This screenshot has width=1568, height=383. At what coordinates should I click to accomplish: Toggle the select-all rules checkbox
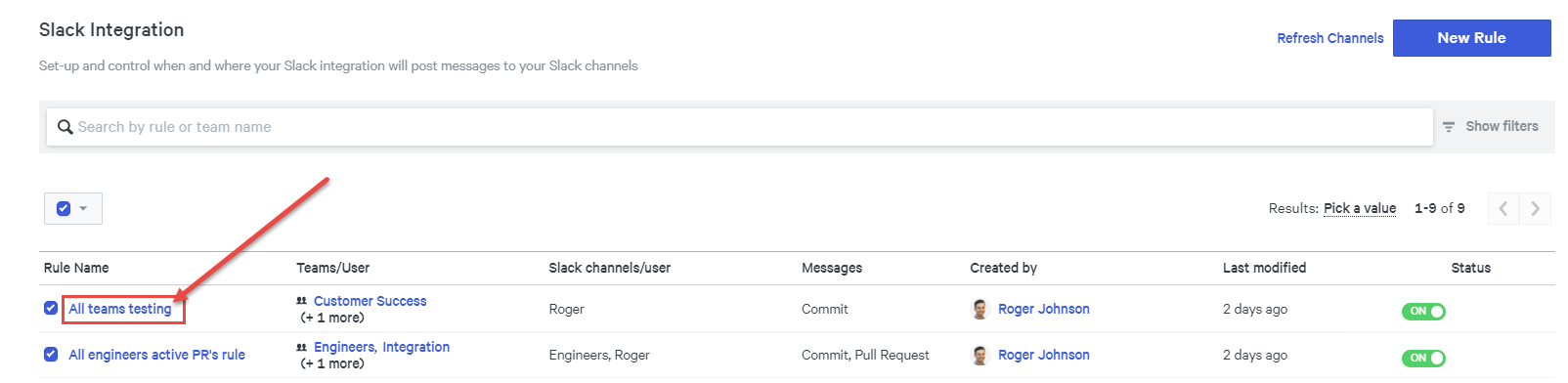[x=64, y=208]
